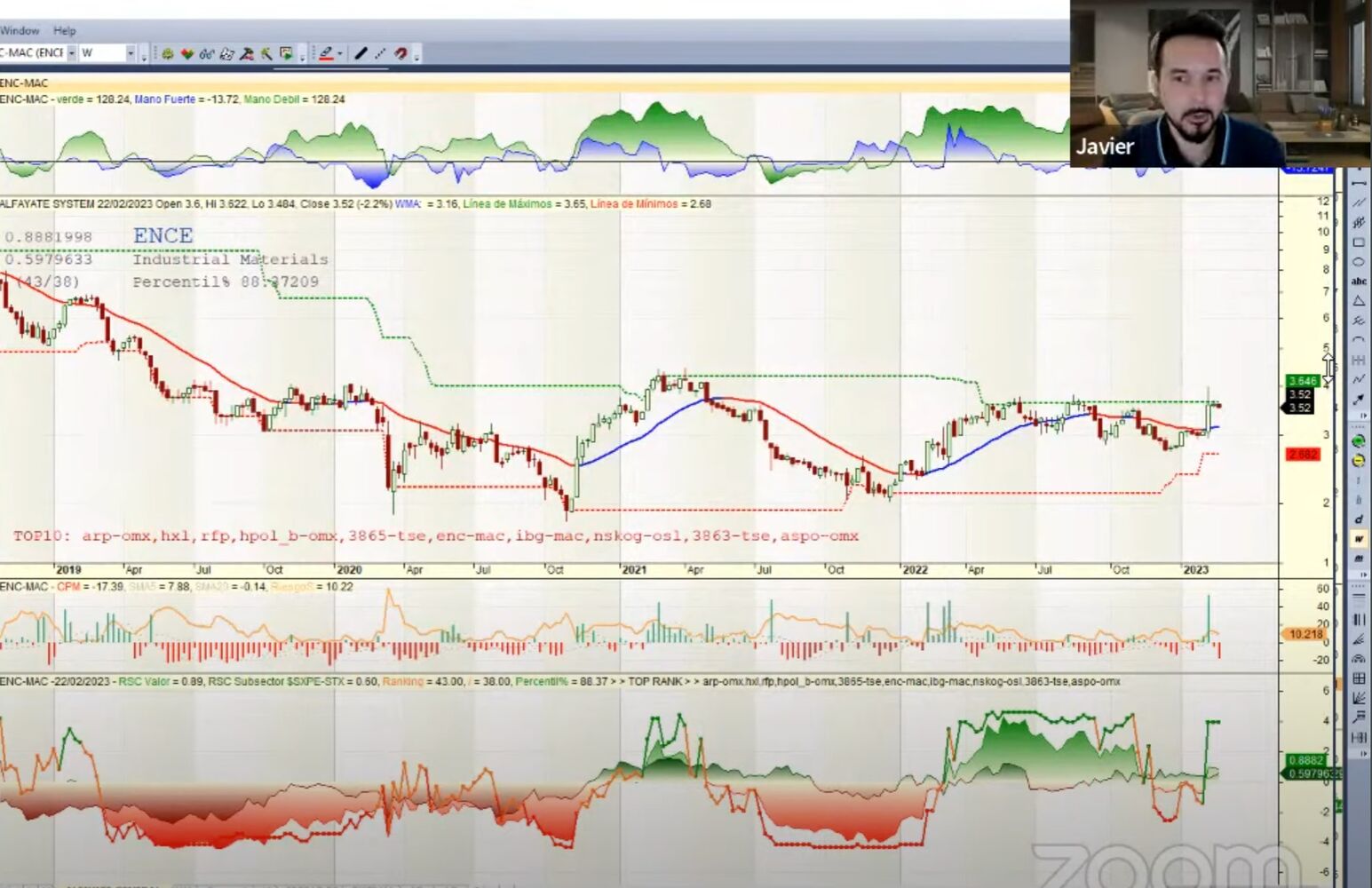Select the rectangle drawing tool
The width and height of the screenshot is (1372, 888).
(1359, 242)
